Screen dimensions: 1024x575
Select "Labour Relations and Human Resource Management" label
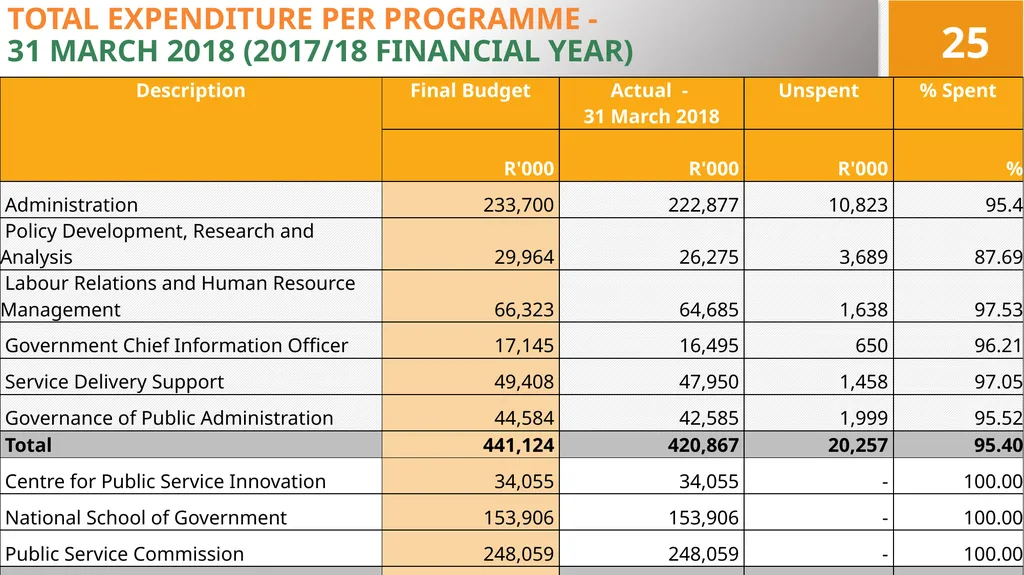(x=178, y=297)
